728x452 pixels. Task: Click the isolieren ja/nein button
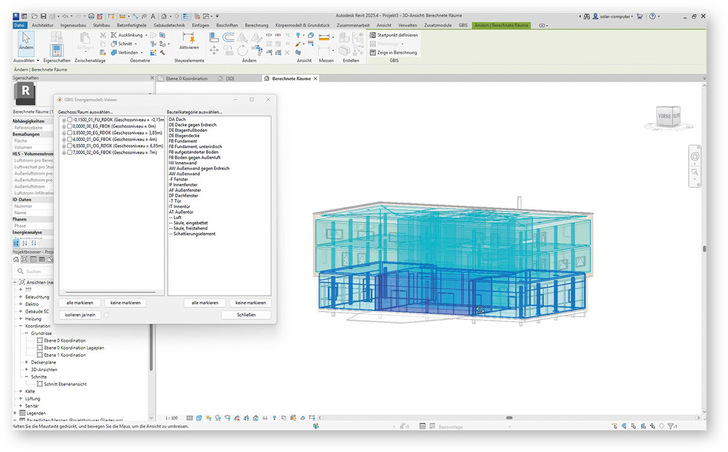tap(81, 314)
